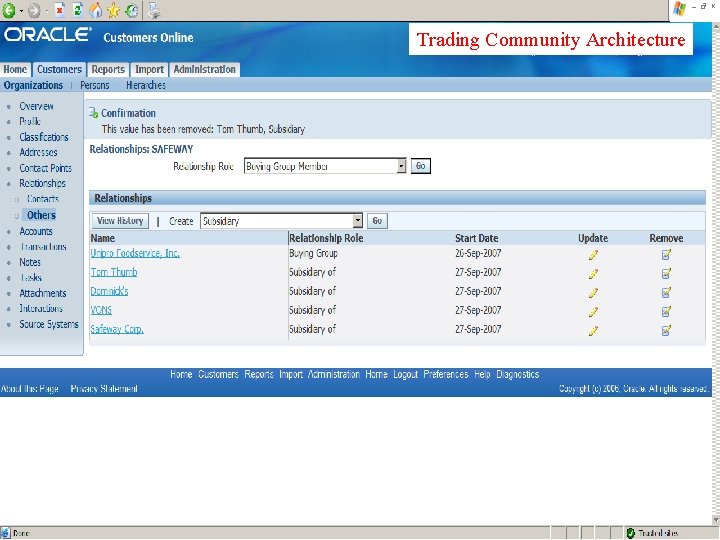Viewport: 720px width, 540px height.
Task: Open the VONS link
Action: 101,310
